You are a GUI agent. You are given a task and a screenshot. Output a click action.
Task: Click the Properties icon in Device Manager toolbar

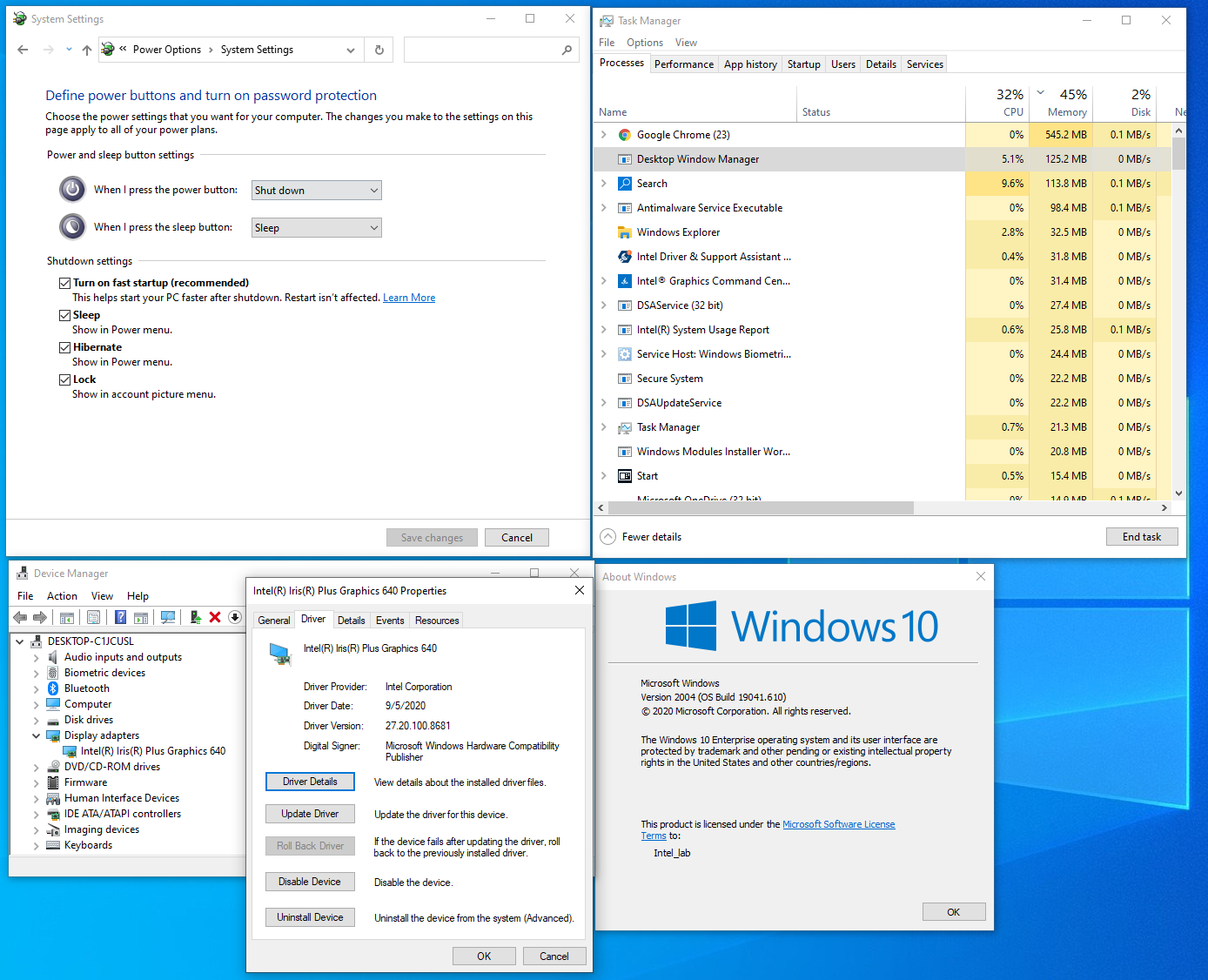coord(93,617)
